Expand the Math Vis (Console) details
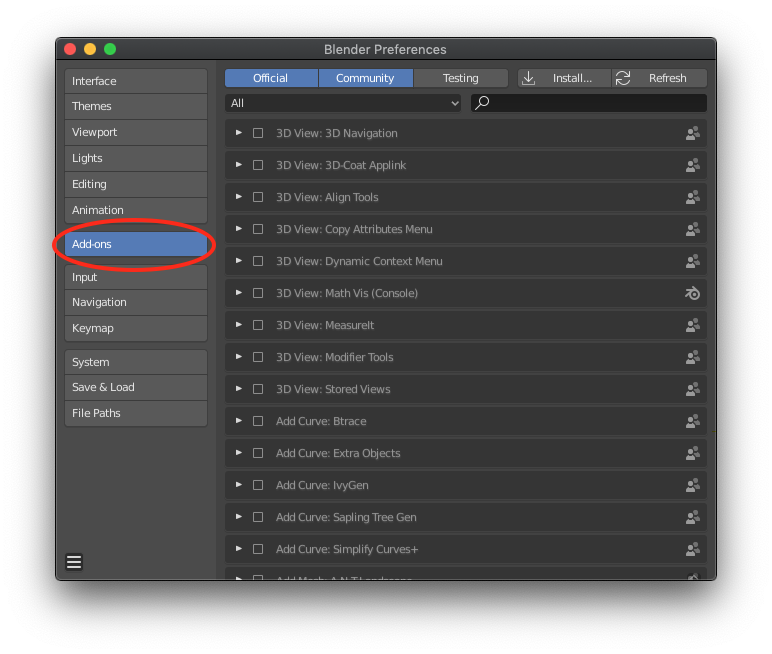772x654 pixels. (239, 293)
